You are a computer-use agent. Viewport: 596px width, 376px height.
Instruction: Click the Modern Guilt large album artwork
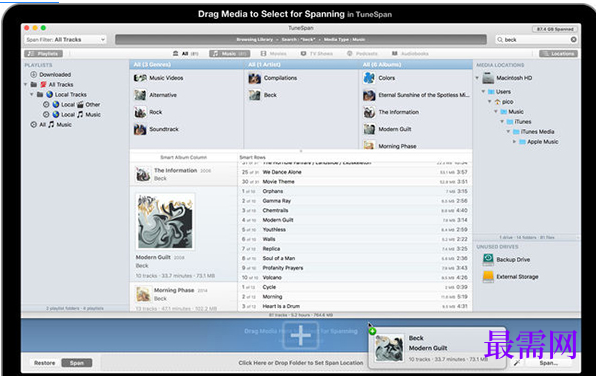(x=165, y=222)
